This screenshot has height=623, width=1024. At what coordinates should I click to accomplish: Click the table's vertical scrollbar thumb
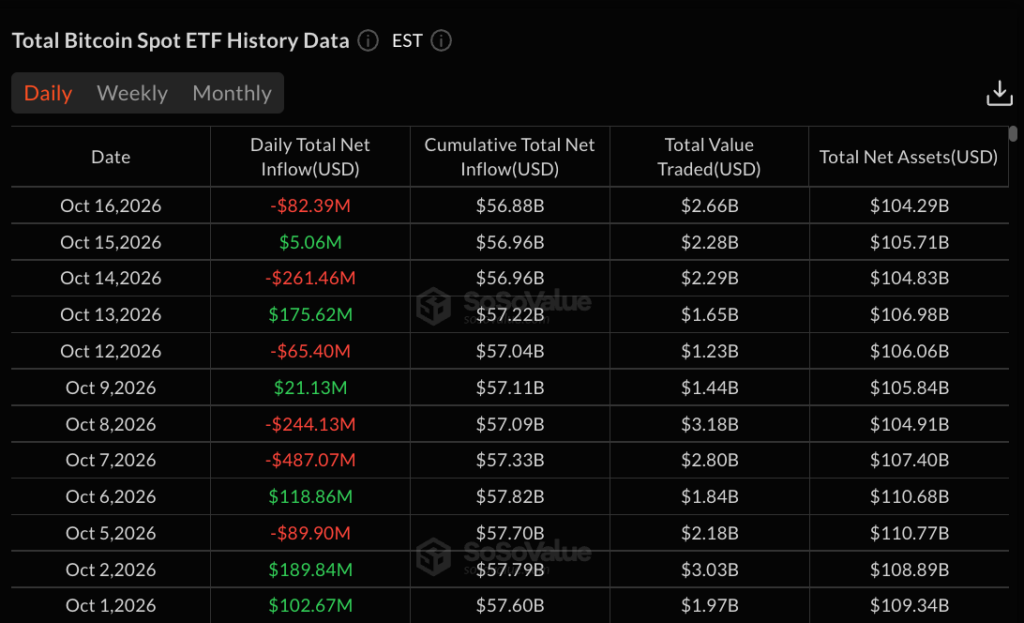point(1013,134)
